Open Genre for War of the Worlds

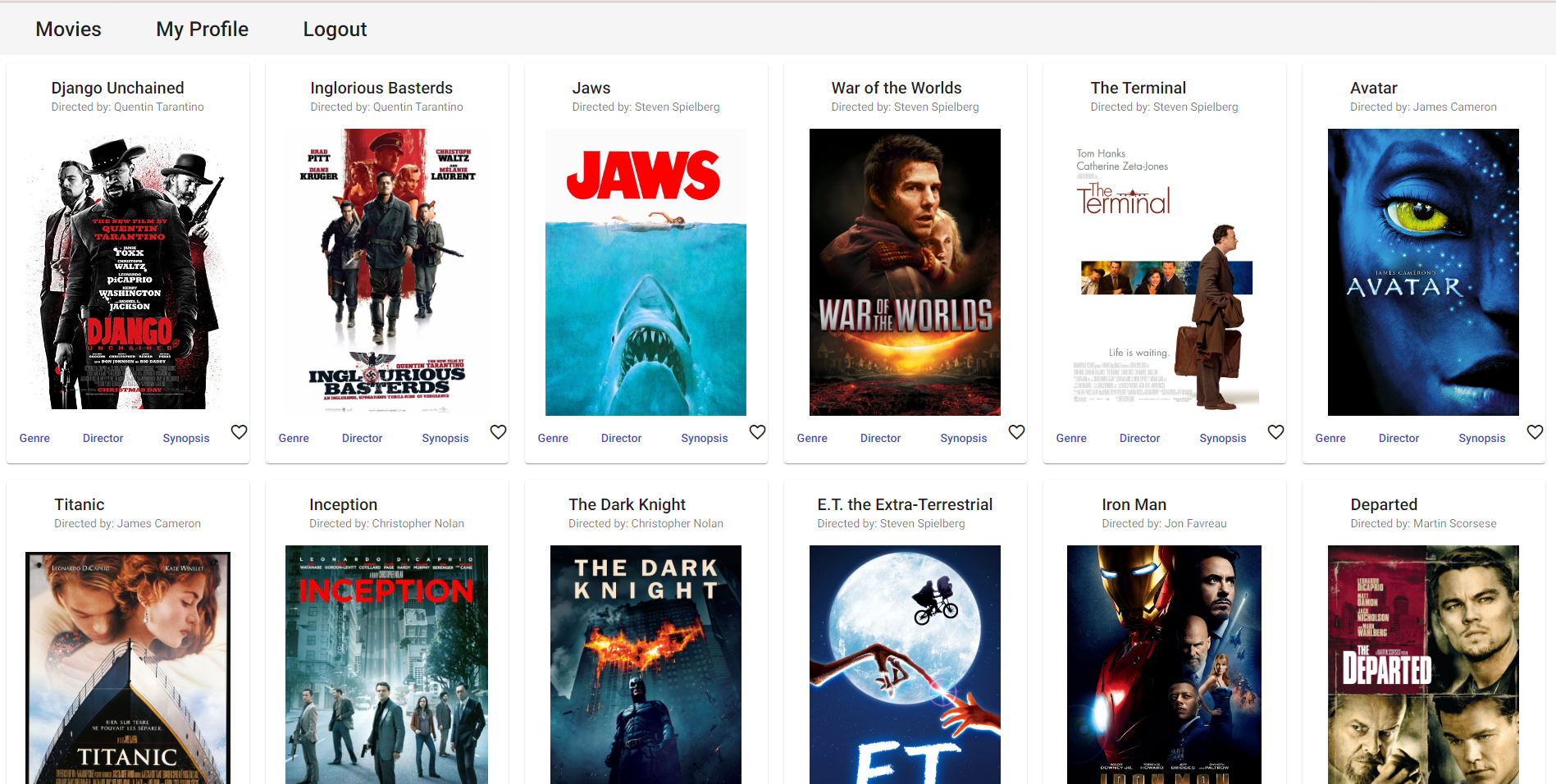812,438
